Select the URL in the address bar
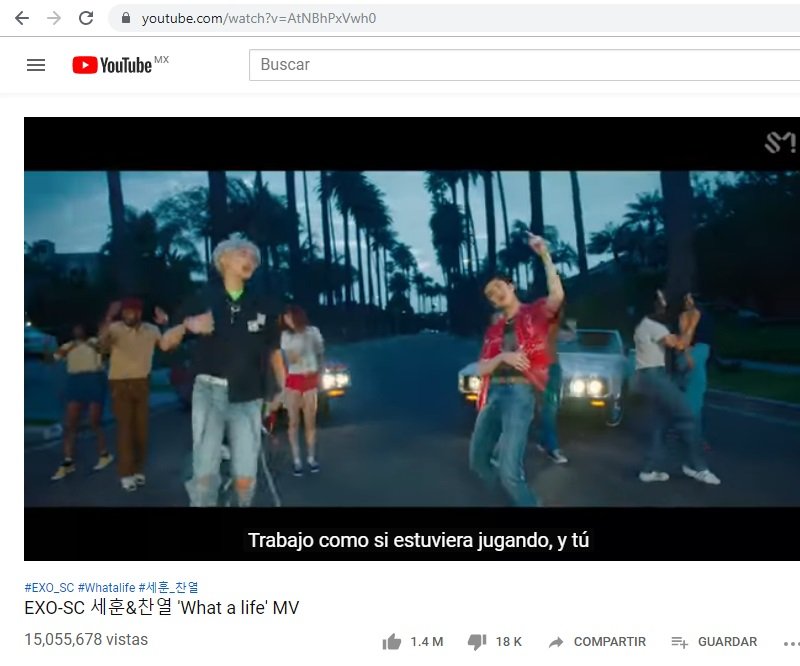Screen dimensions: 800x666 tap(259, 18)
